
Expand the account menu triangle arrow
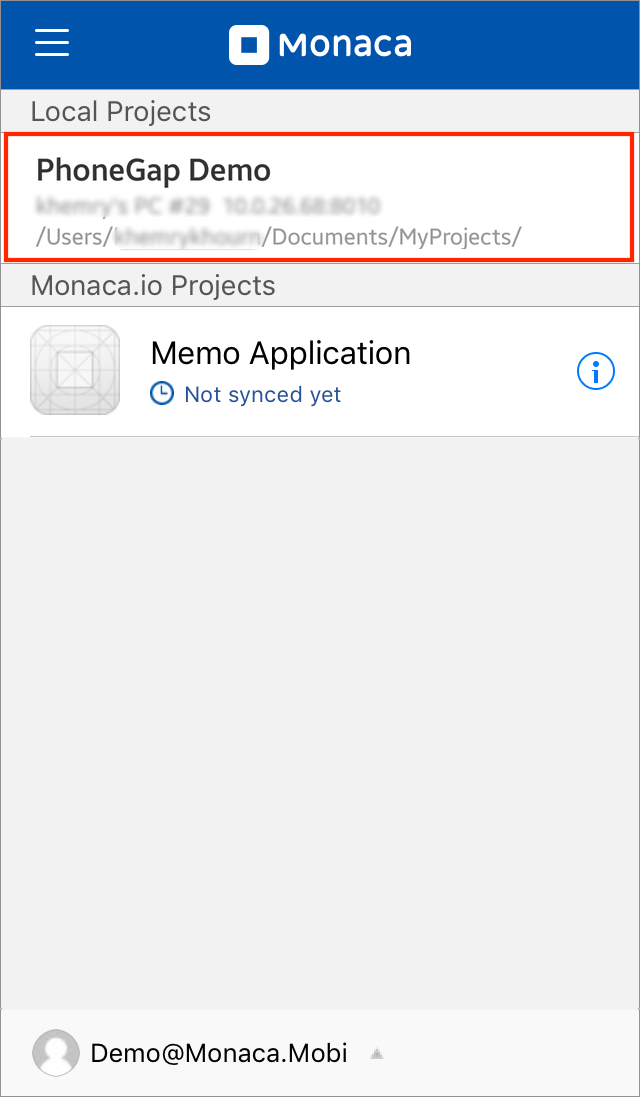tap(377, 1053)
